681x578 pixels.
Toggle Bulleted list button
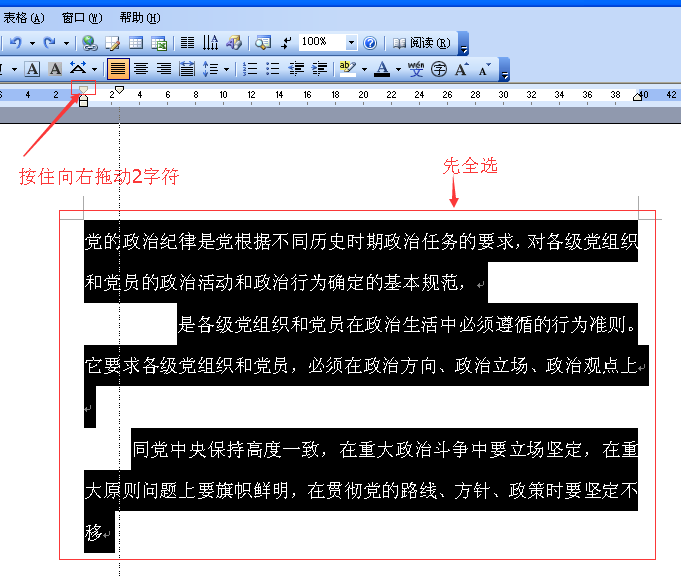tap(273, 69)
